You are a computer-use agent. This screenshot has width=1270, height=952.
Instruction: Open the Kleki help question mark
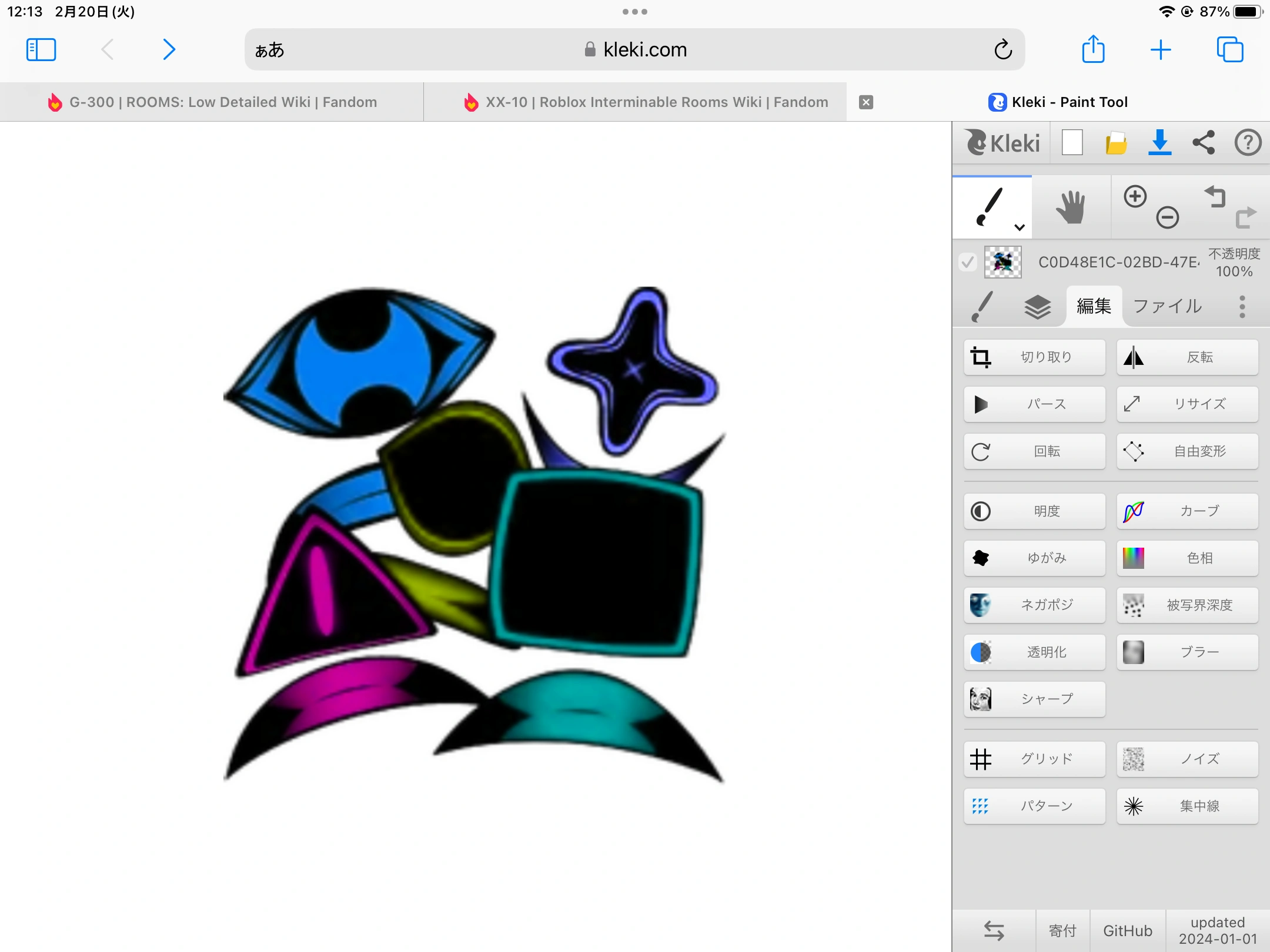tap(1248, 143)
